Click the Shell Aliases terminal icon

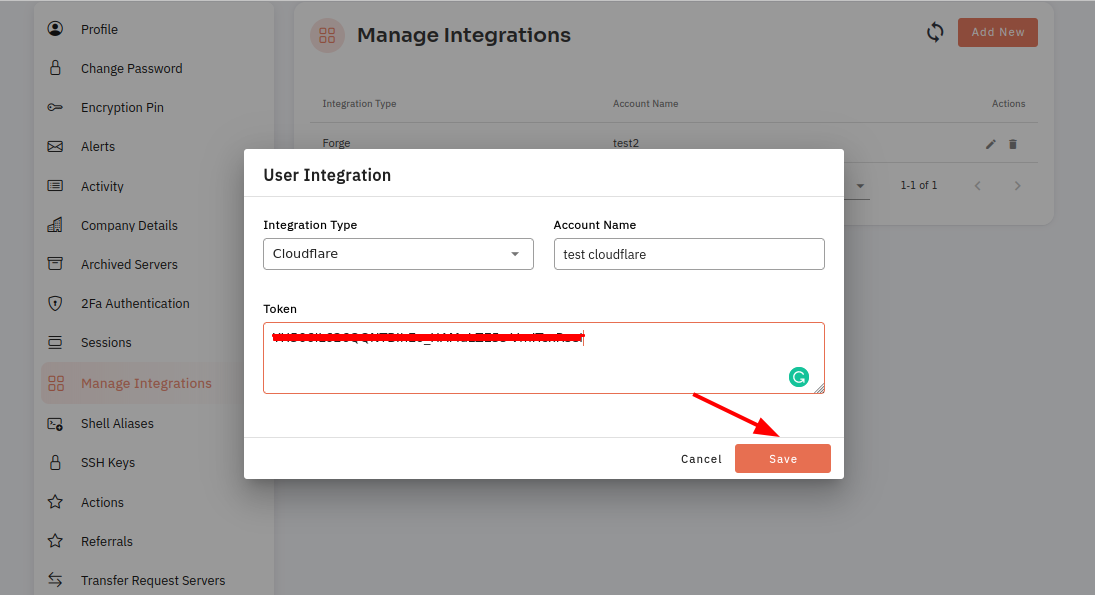[55, 423]
